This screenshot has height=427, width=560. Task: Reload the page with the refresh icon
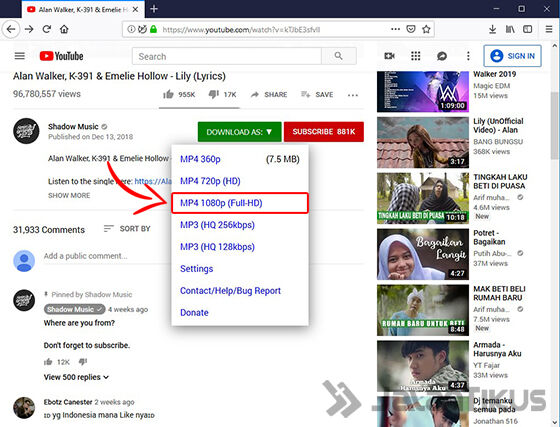47,29
